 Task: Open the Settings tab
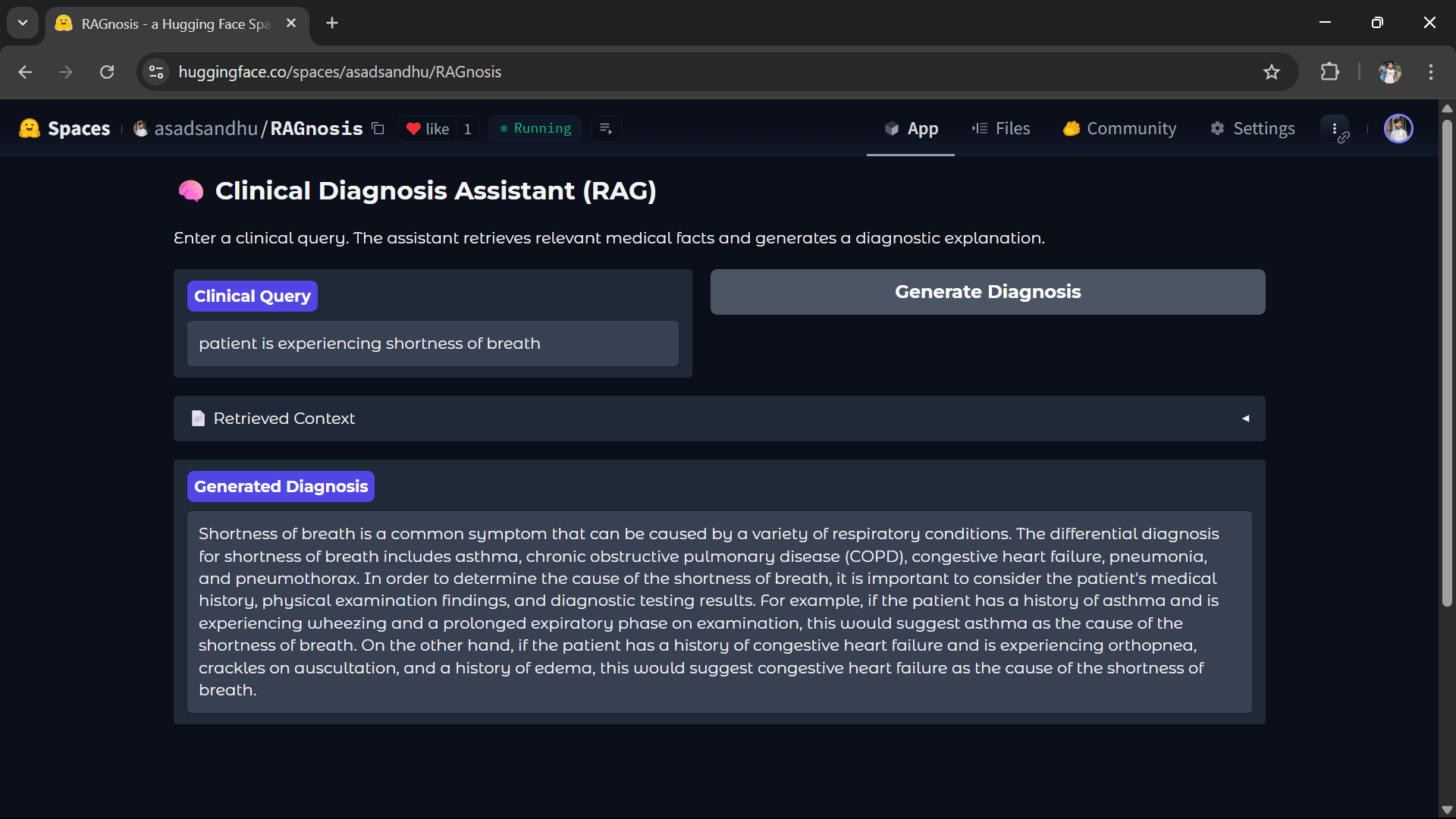pos(1253,129)
